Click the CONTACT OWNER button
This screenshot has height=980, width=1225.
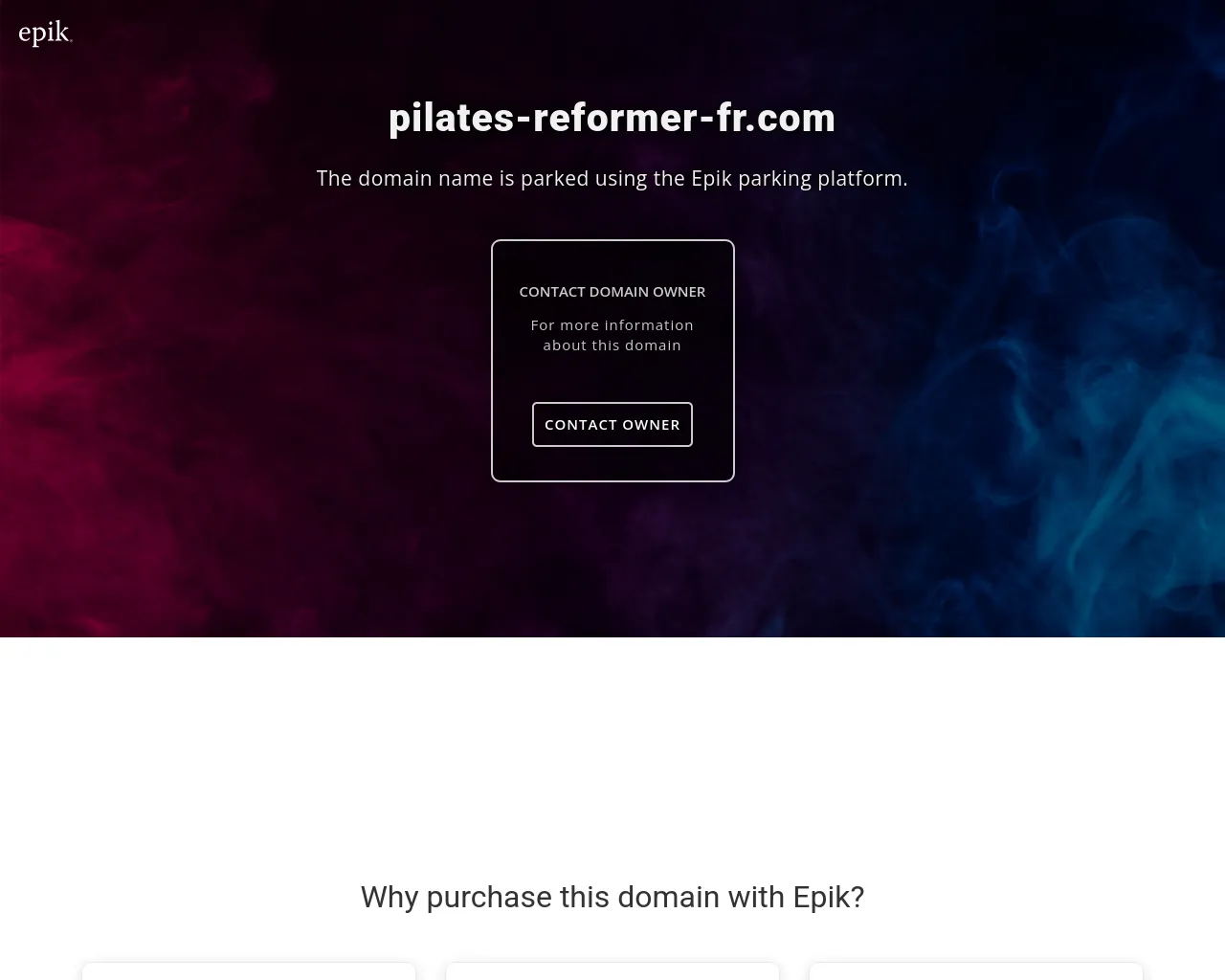(x=612, y=424)
